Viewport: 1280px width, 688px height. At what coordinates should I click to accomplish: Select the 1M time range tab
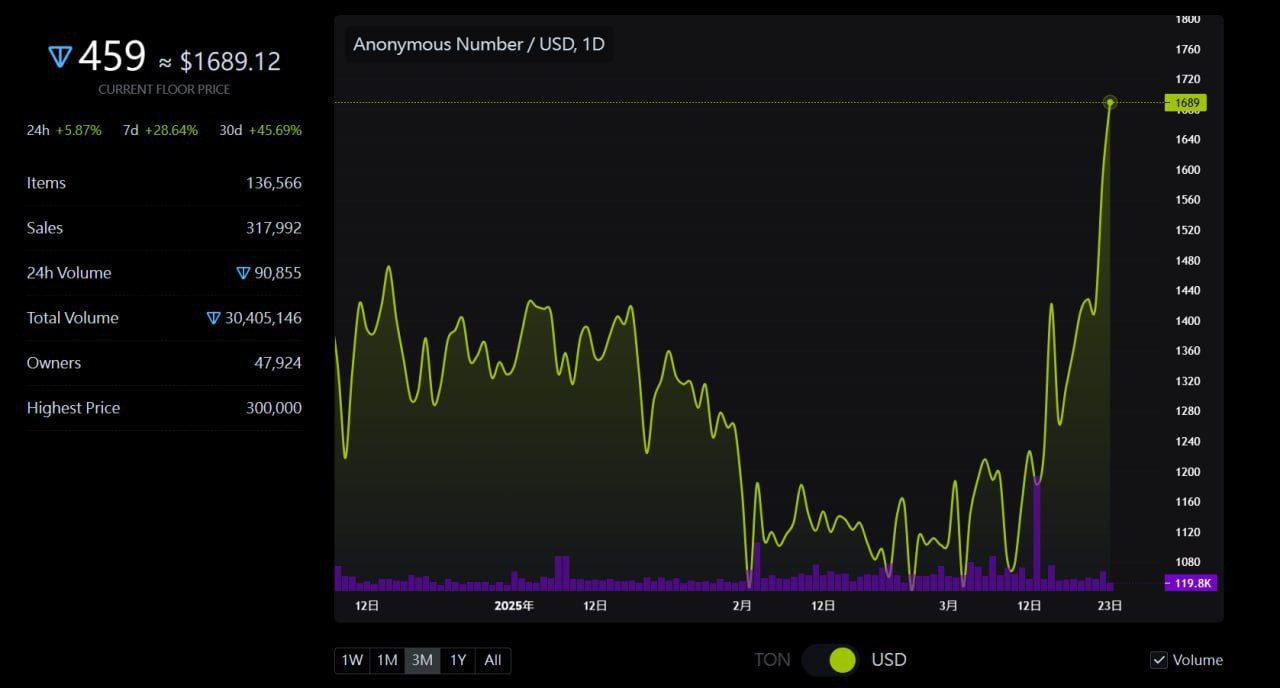click(x=387, y=660)
